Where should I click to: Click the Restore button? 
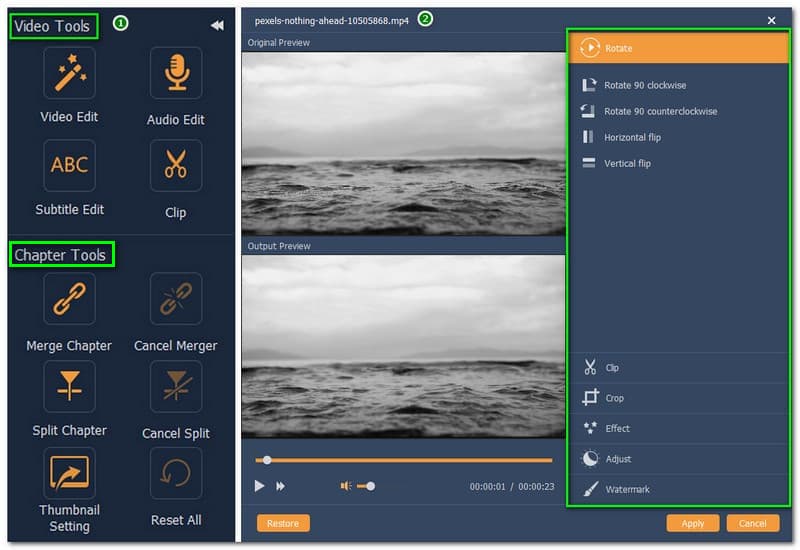click(283, 523)
